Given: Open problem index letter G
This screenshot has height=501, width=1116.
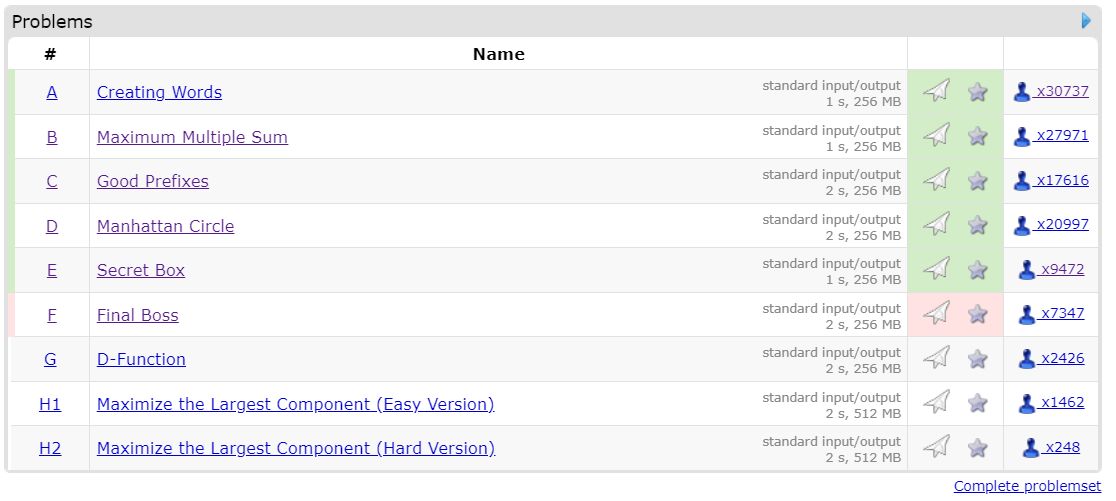Looking at the screenshot, I should point(50,359).
